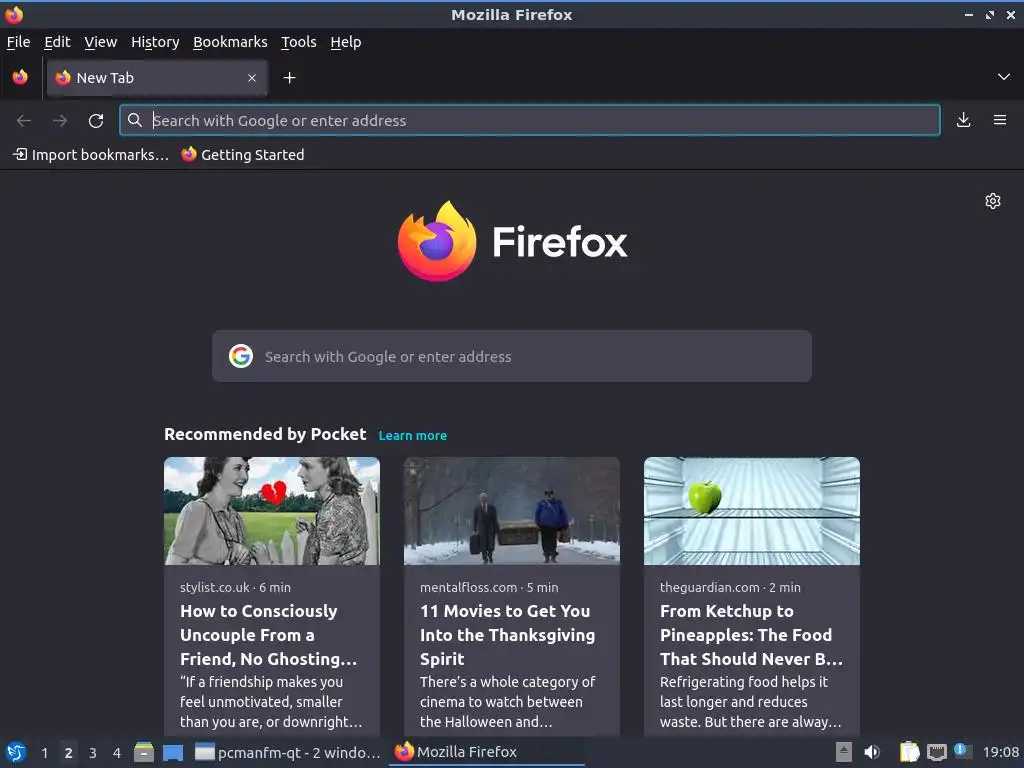Viewport: 1024px width, 768px height.
Task: Reload the current page
Action: (x=96, y=121)
